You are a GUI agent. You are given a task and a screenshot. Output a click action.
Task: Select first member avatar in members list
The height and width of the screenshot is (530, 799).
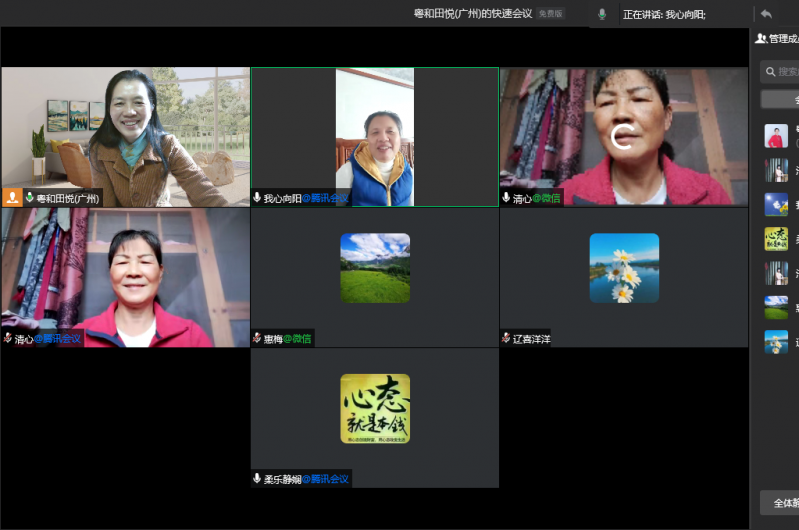(775, 136)
